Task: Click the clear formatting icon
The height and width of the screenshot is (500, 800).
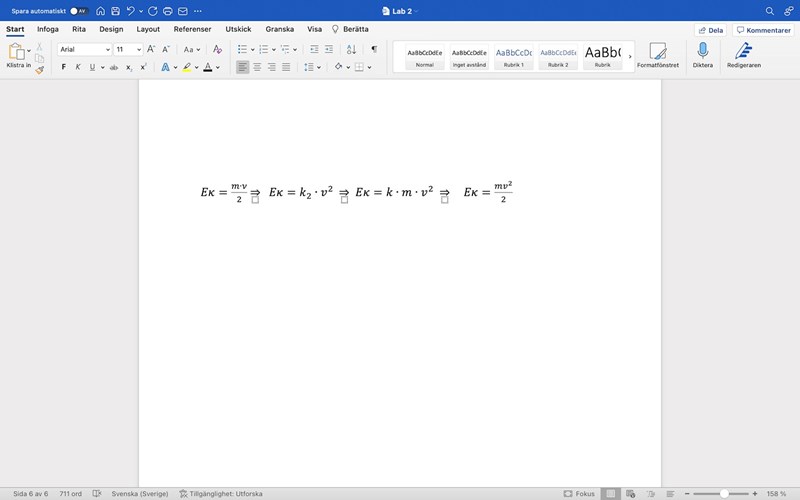Action: 217,49
